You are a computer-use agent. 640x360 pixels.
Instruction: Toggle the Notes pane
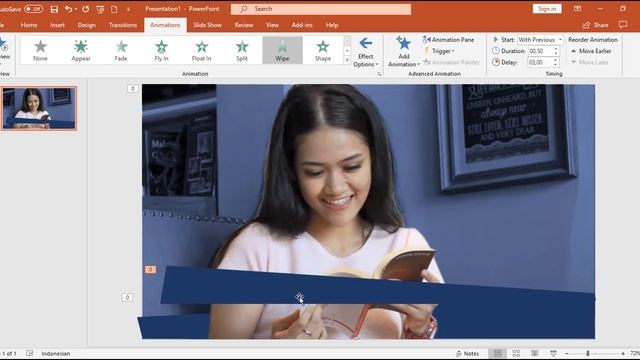click(467, 353)
